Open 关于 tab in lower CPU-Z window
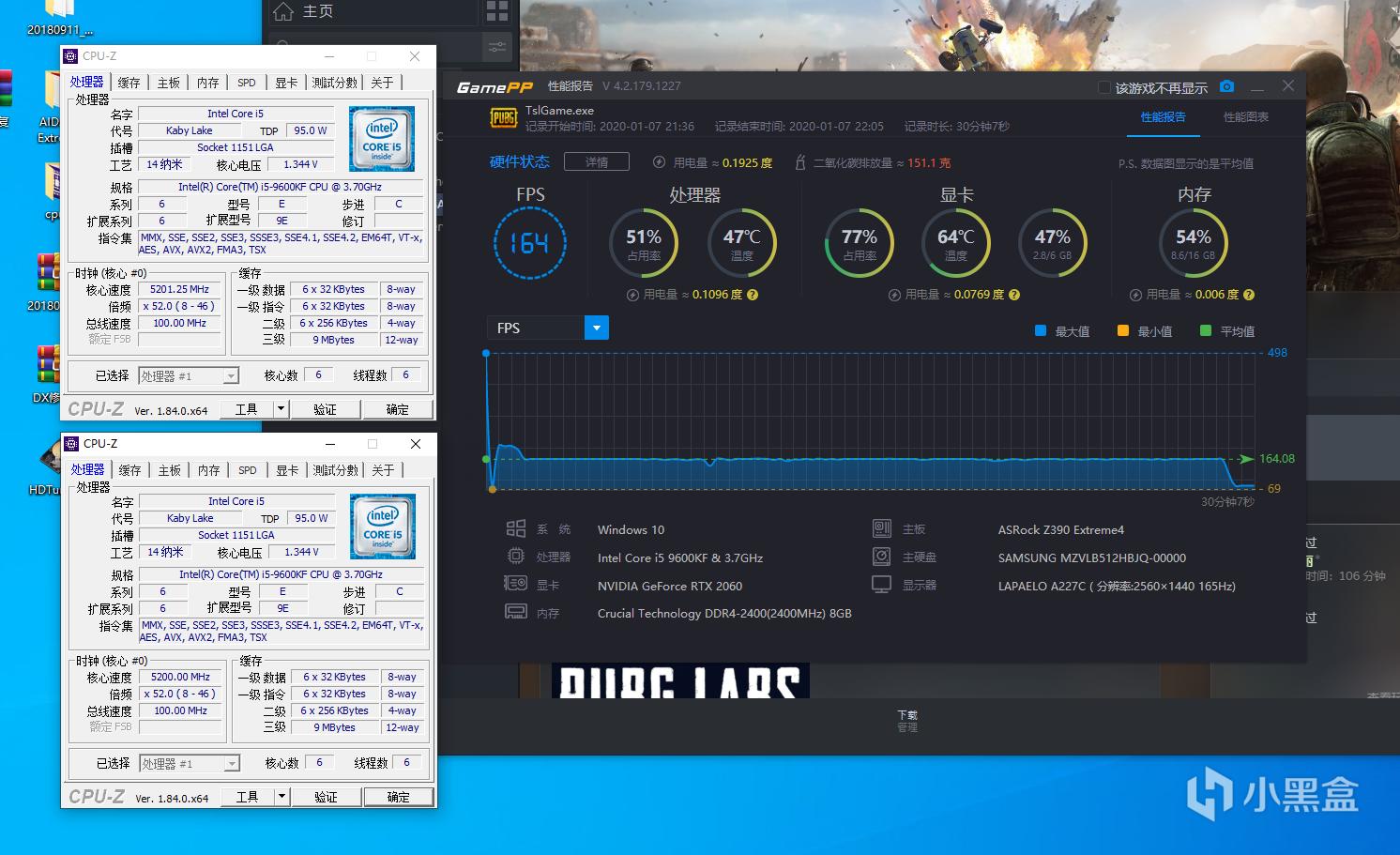The width and height of the screenshot is (1400, 855). tap(383, 470)
